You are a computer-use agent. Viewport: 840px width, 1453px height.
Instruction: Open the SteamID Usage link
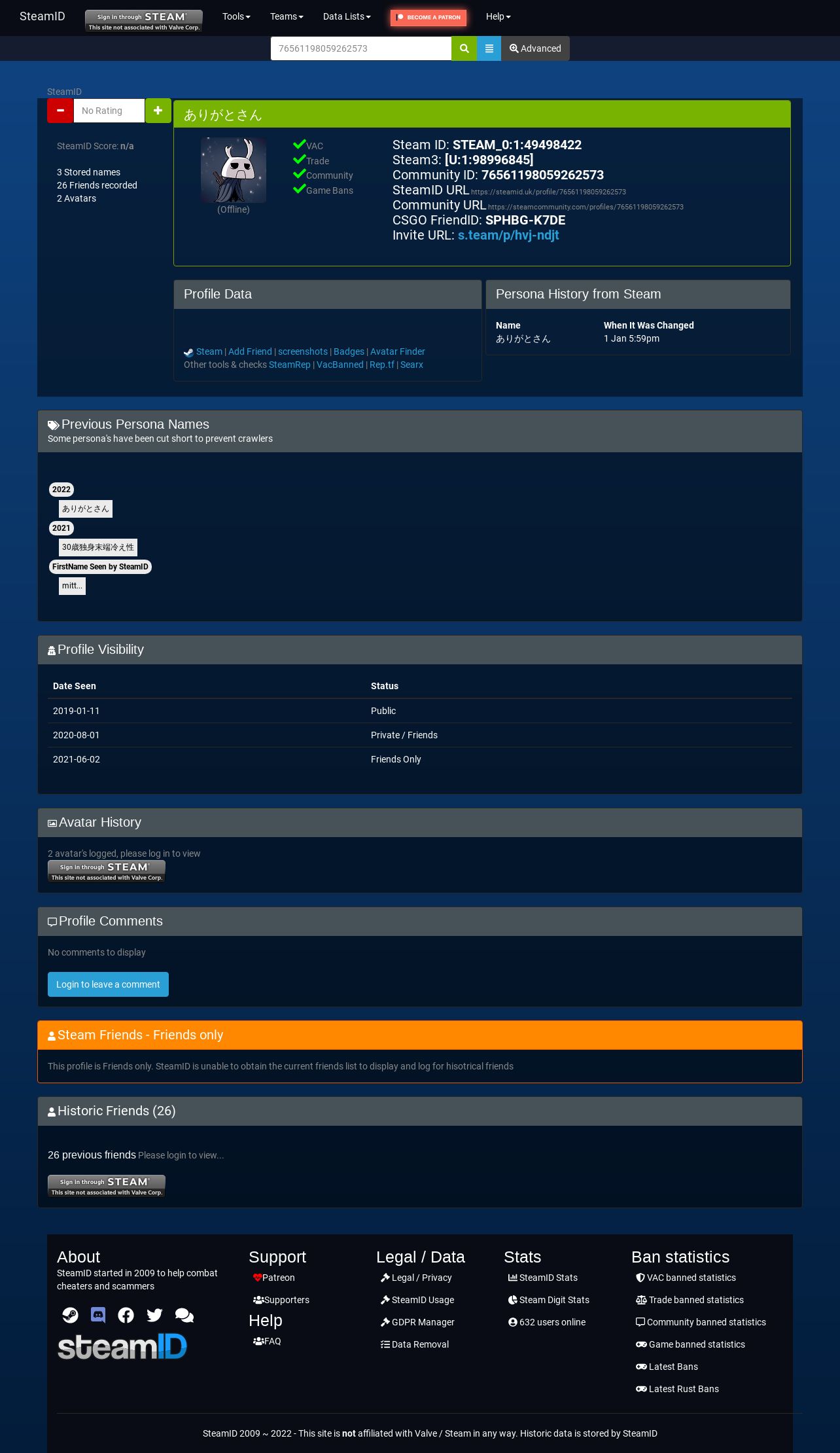click(417, 1300)
